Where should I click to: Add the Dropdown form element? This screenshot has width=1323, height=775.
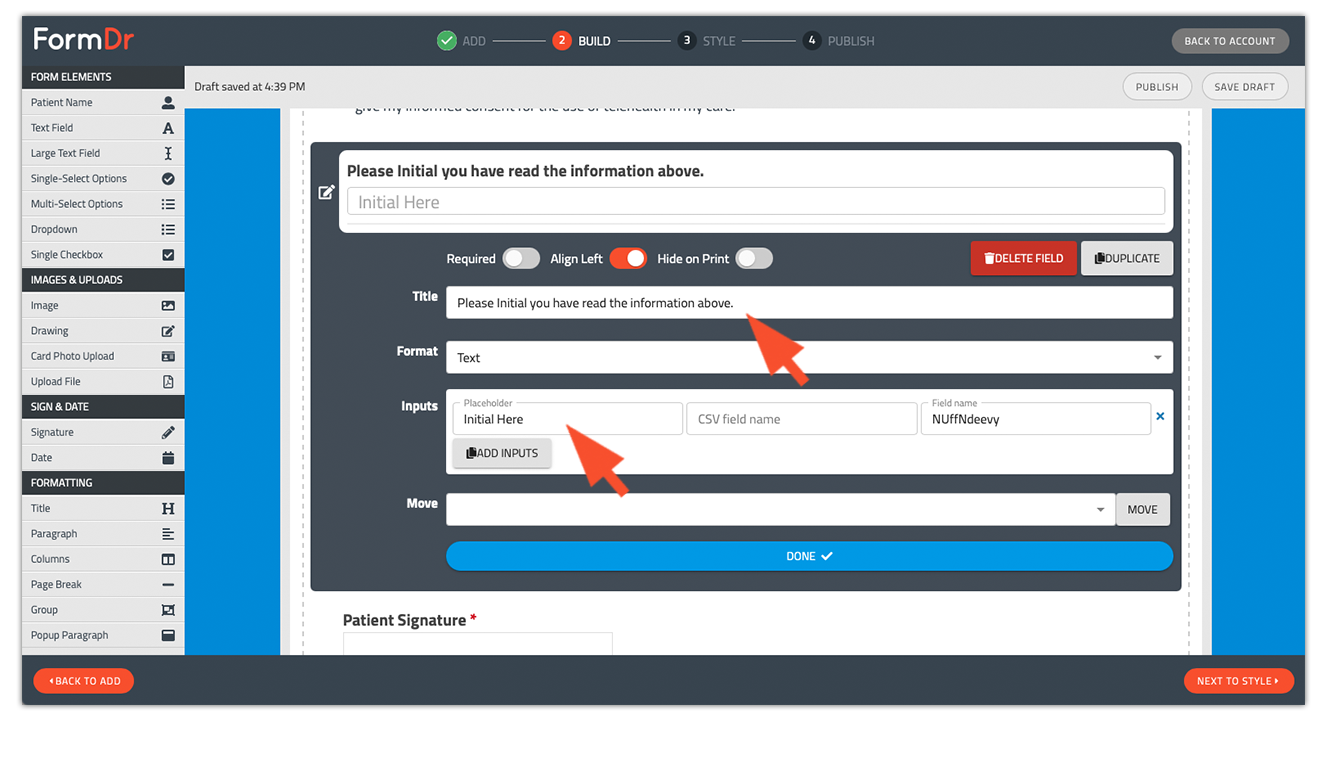pyautogui.click(x=102, y=229)
